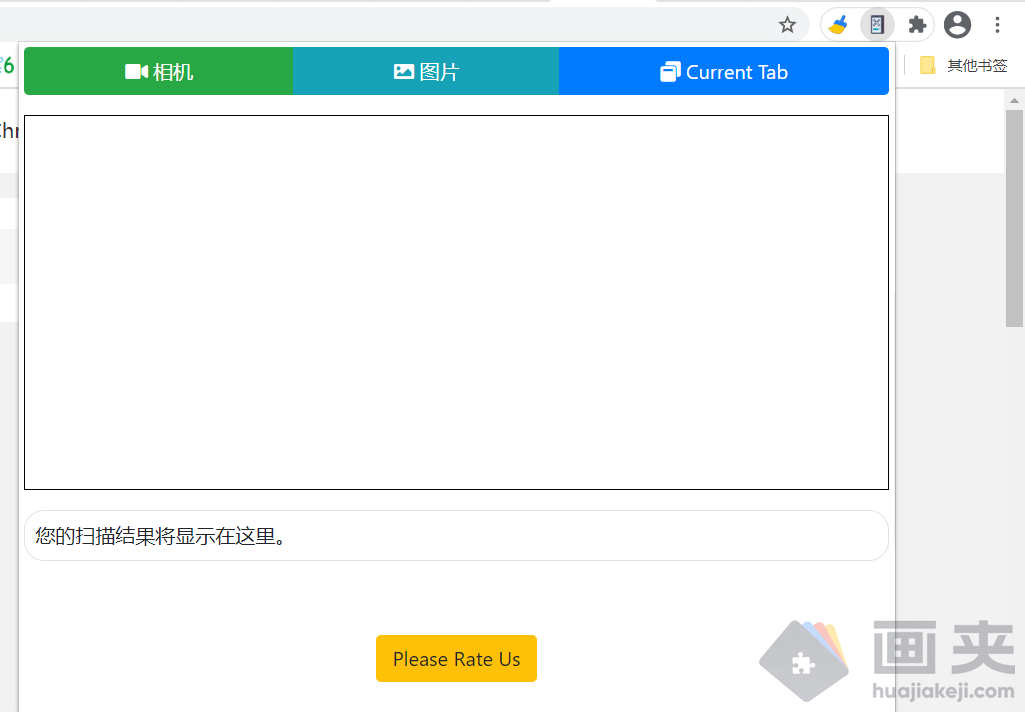
Task: Bookmark this page via the star icon
Action: [788, 24]
